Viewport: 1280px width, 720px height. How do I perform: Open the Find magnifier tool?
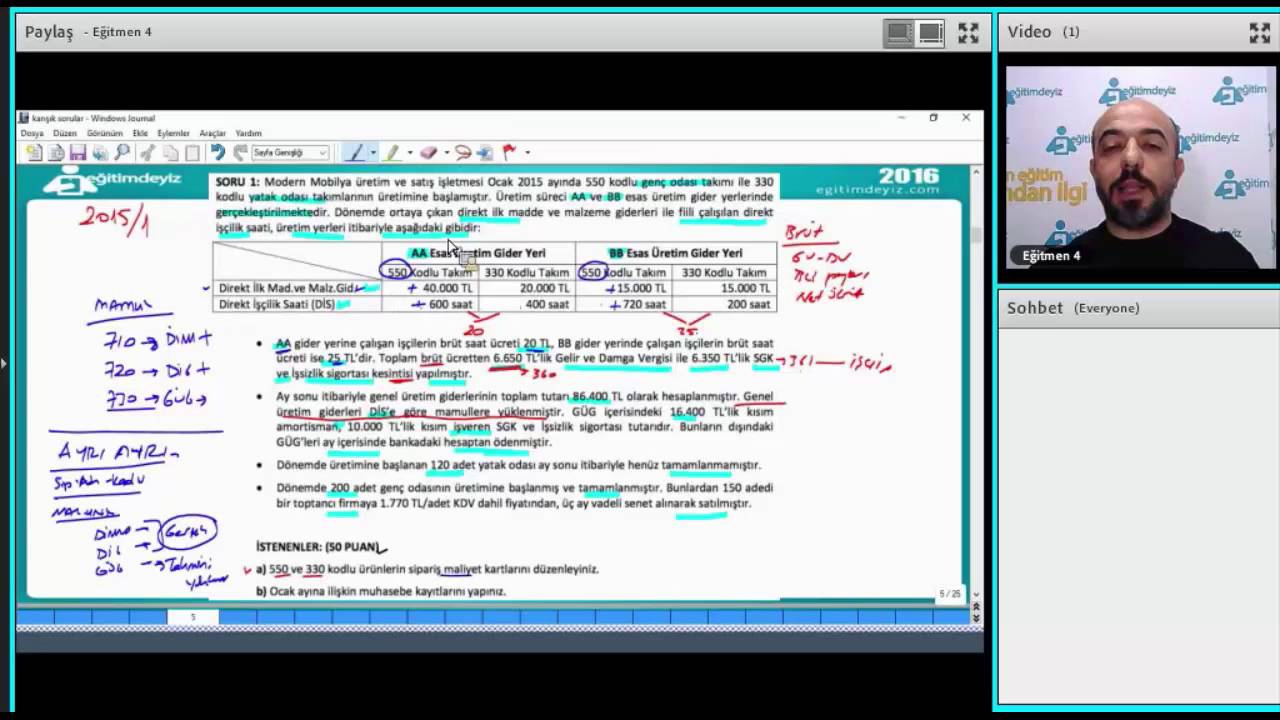tap(122, 153)
